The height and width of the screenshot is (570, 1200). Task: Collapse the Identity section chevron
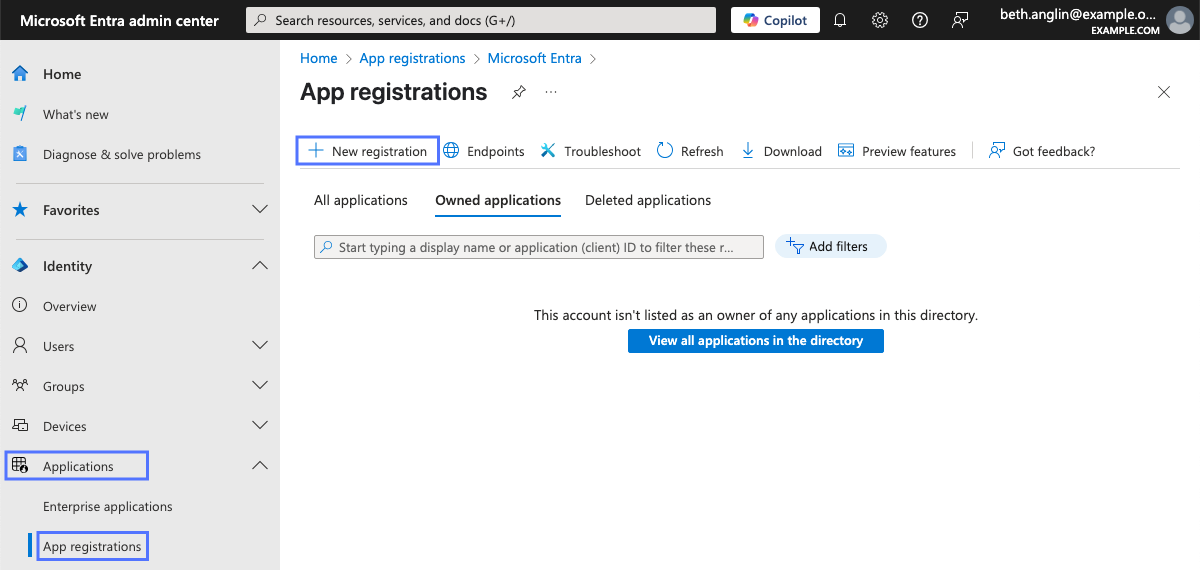click(260, 266)
